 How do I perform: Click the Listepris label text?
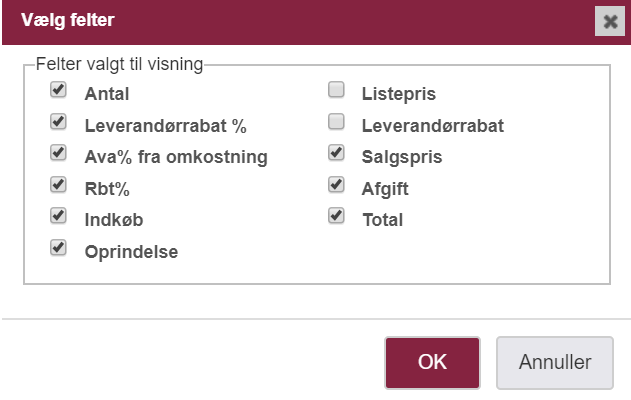[399, 94]
